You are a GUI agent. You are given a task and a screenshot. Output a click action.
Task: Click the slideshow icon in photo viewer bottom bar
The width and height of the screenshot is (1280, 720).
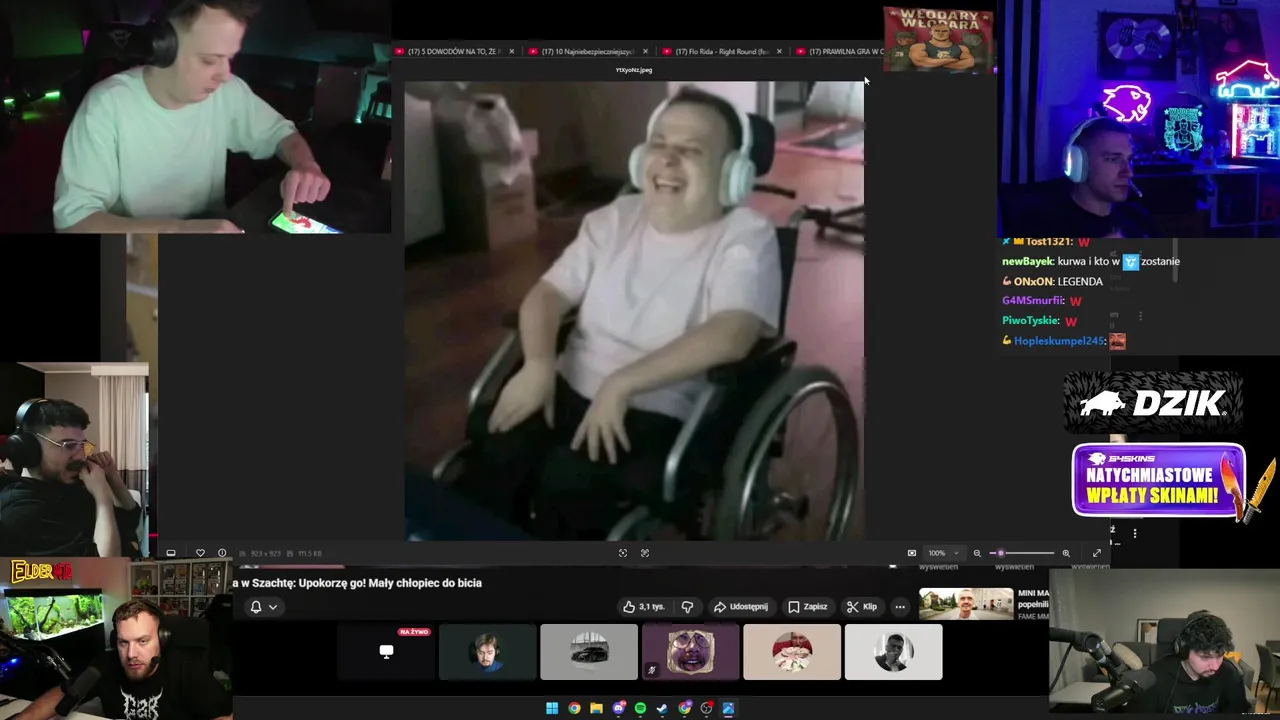[171, 553]
